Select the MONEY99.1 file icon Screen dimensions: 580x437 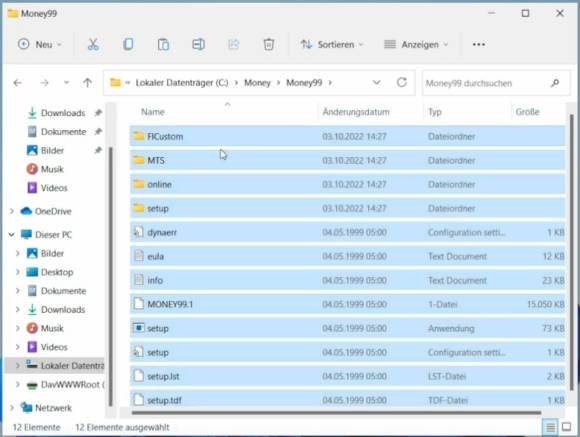click(x=139, y=304)
